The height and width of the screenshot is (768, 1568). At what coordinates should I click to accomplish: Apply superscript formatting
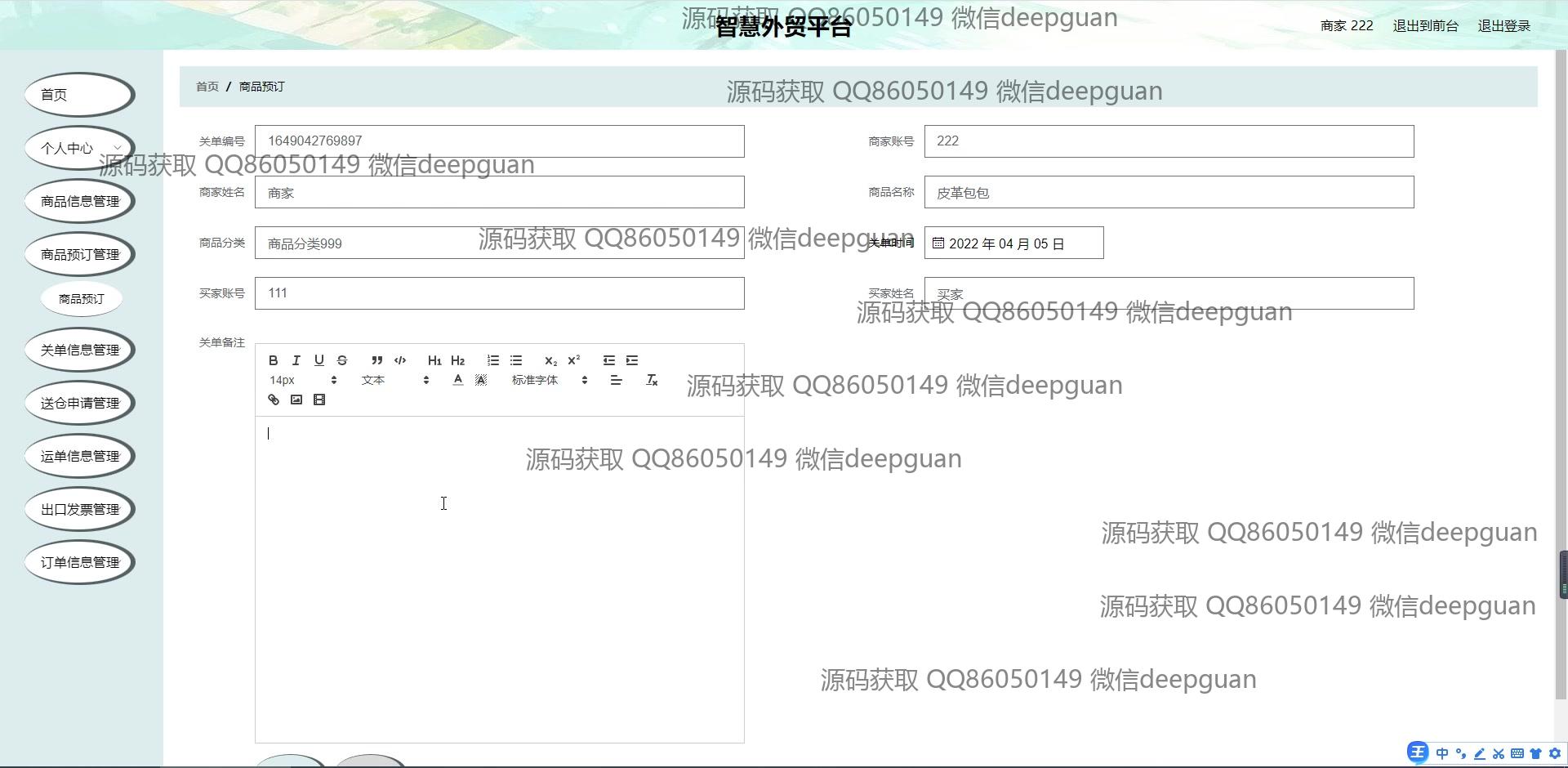[574, 360]
